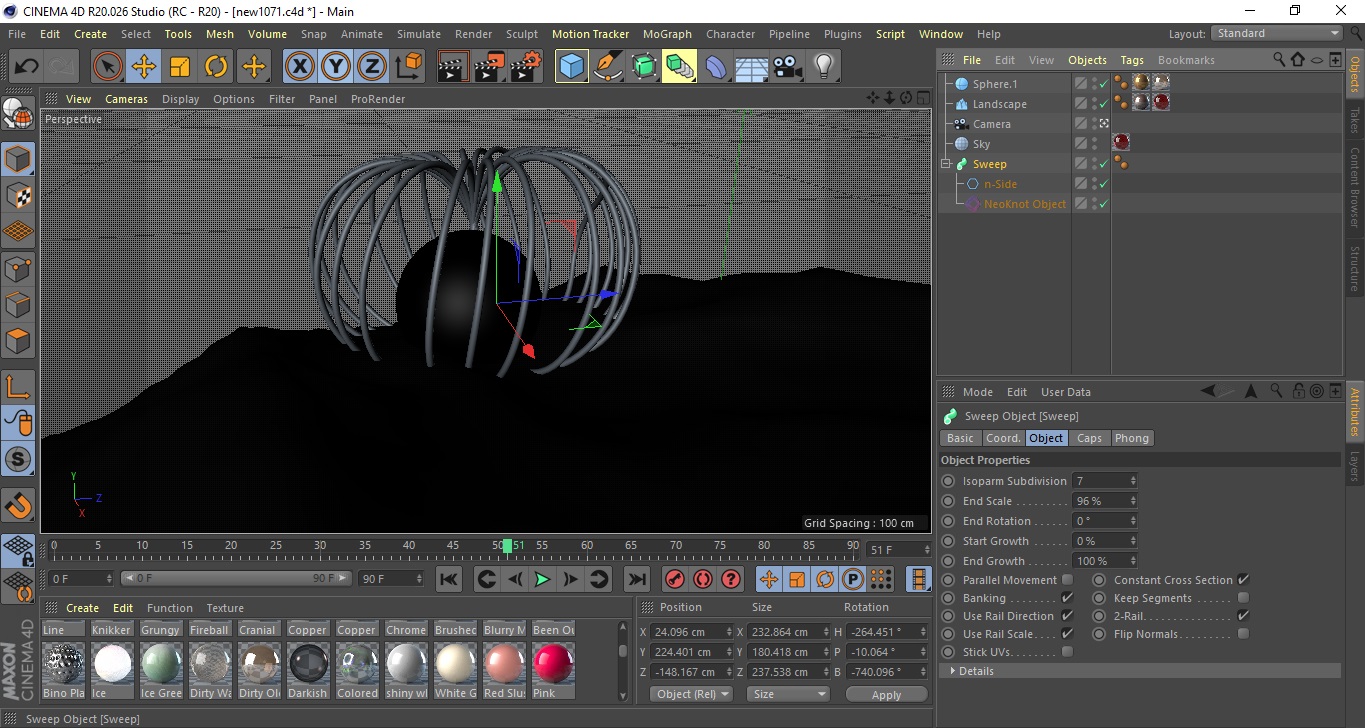Add a Camera object
The width and height of the screenshot is (1365, 728).
(x=787, y=67)
